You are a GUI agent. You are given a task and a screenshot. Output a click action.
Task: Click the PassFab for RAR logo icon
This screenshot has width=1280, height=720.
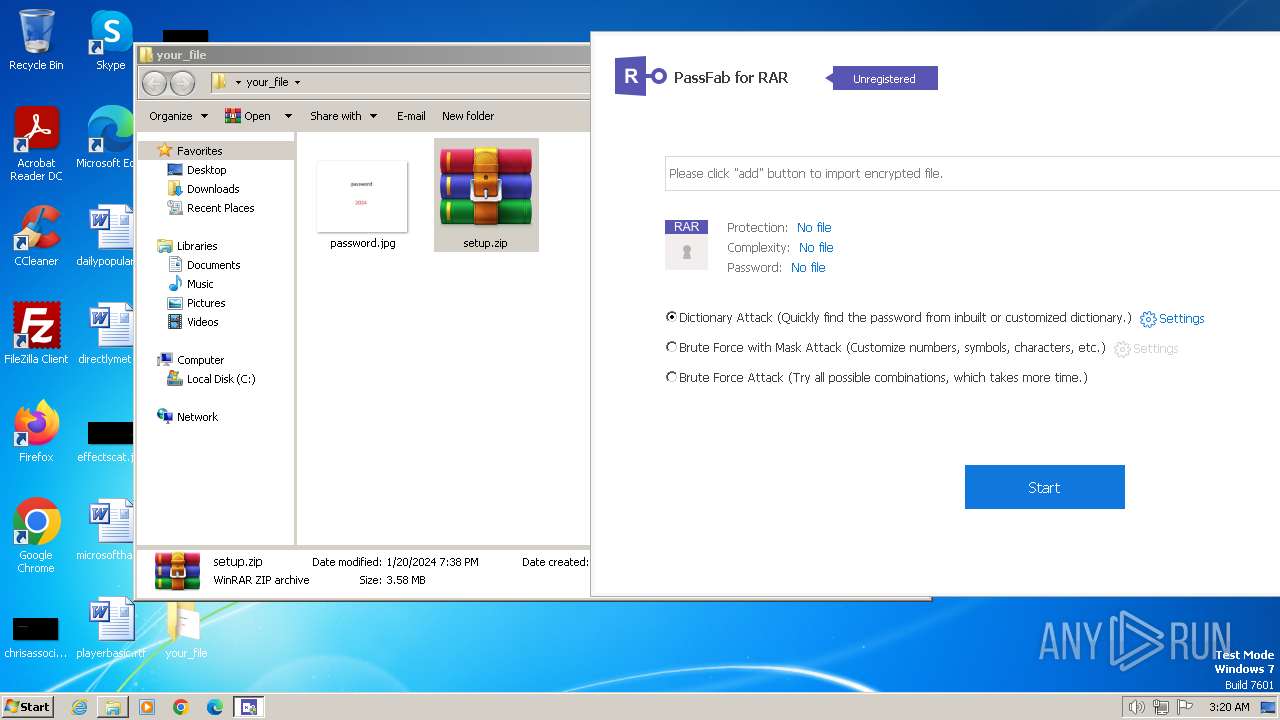click(640, 76)
